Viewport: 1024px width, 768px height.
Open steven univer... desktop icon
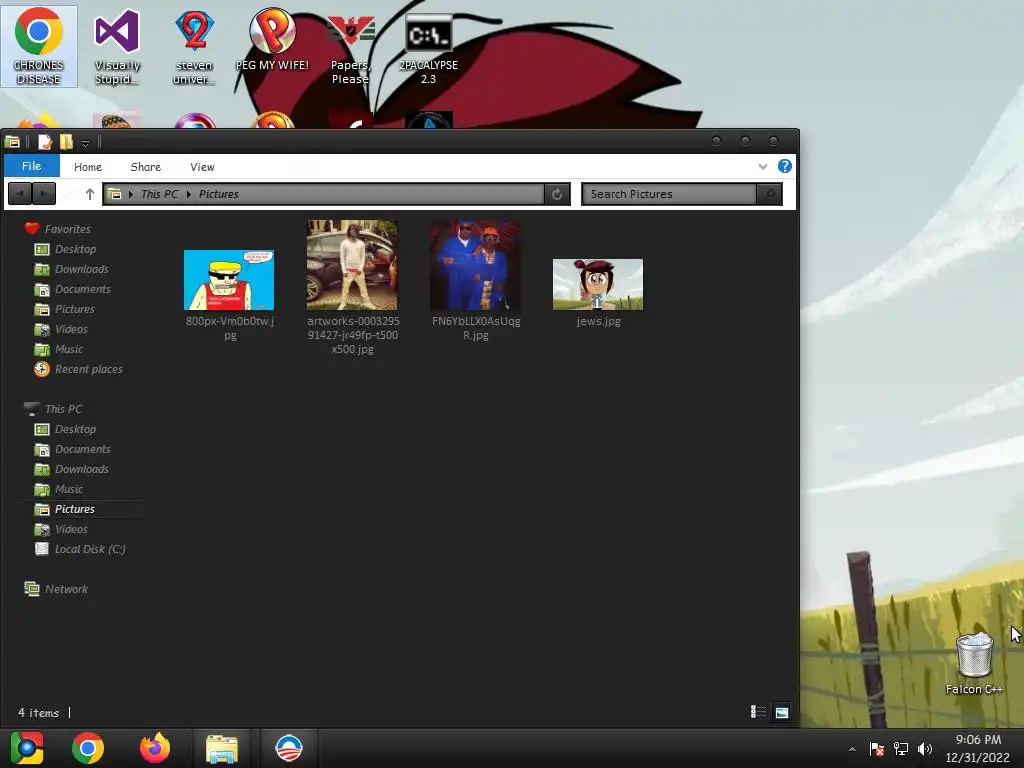tap(194, 46)
